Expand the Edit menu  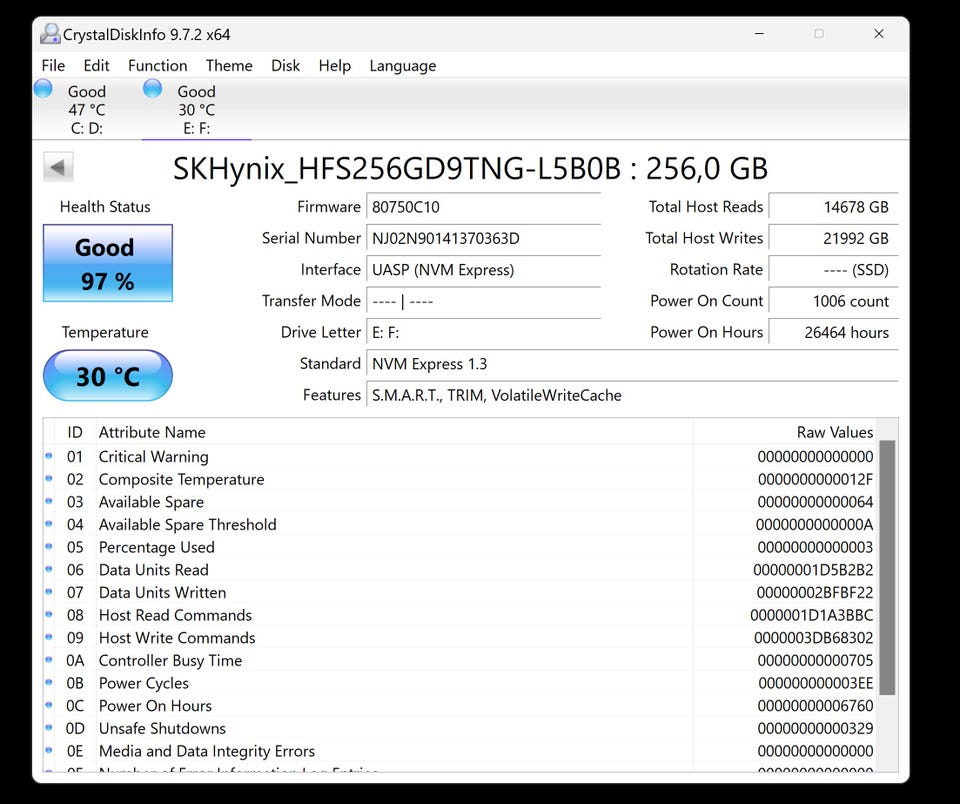pos(97,66)
